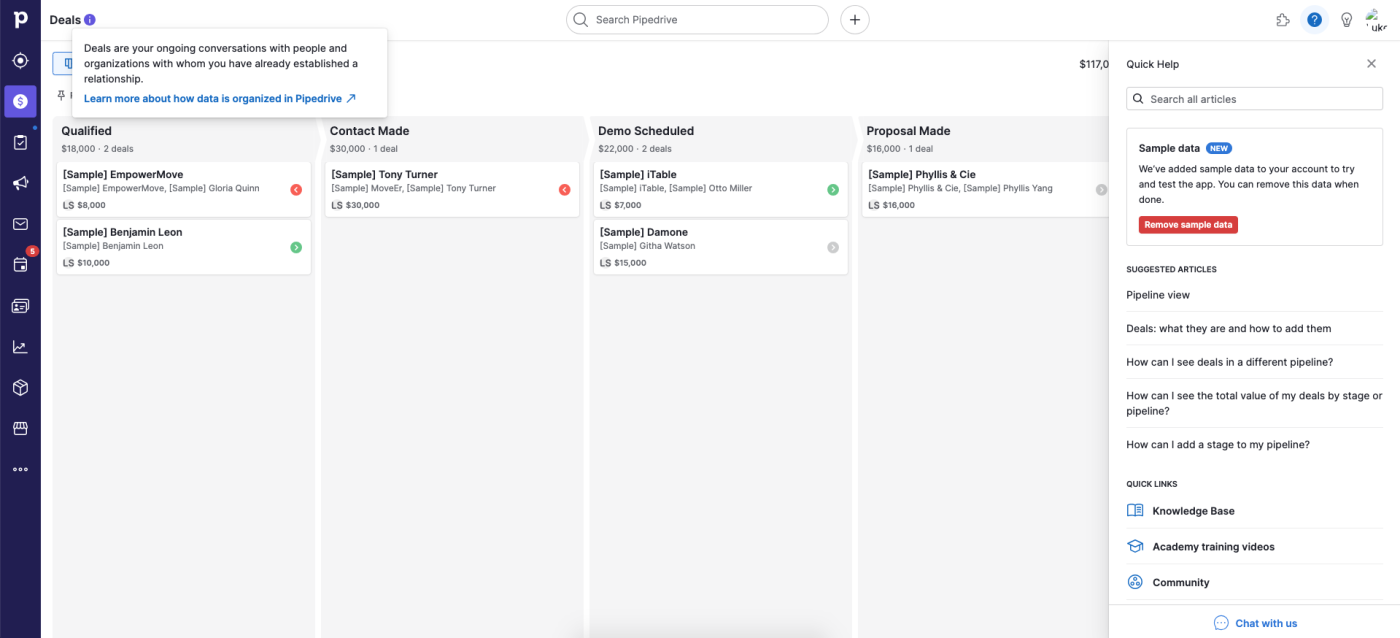Viewport: 1400px width, 638px height.
Task: Open the lightbulb Sales Assistant icon
Action: click(1347, 20)
